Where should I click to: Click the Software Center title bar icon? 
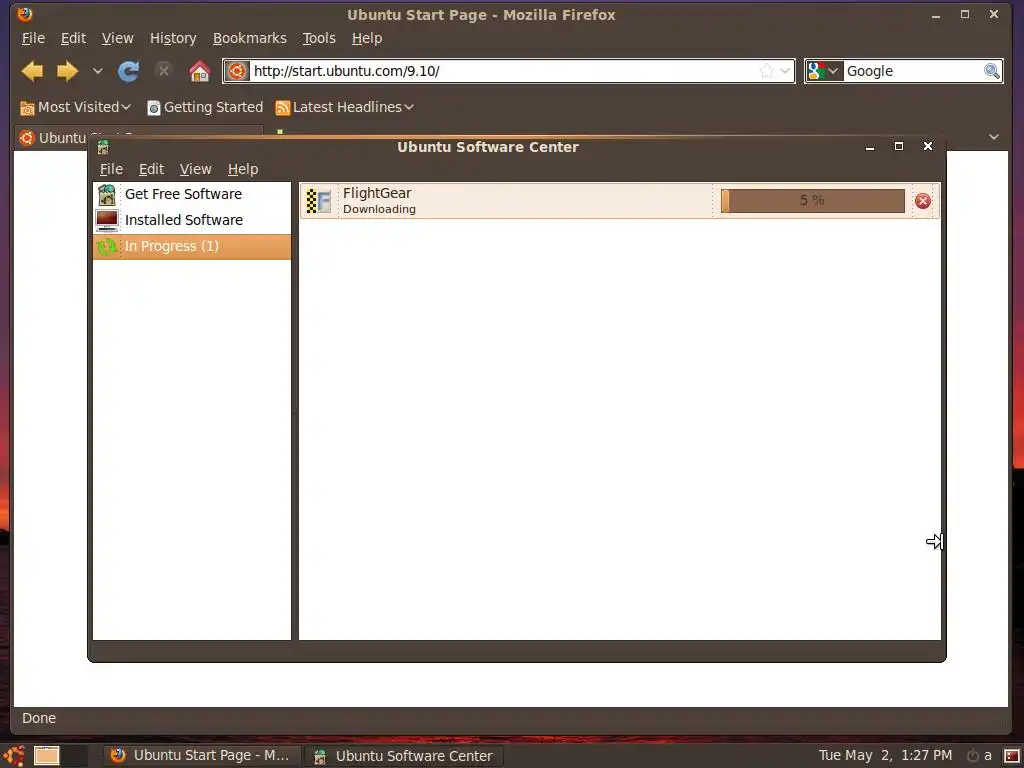click(x=103, y=148)
